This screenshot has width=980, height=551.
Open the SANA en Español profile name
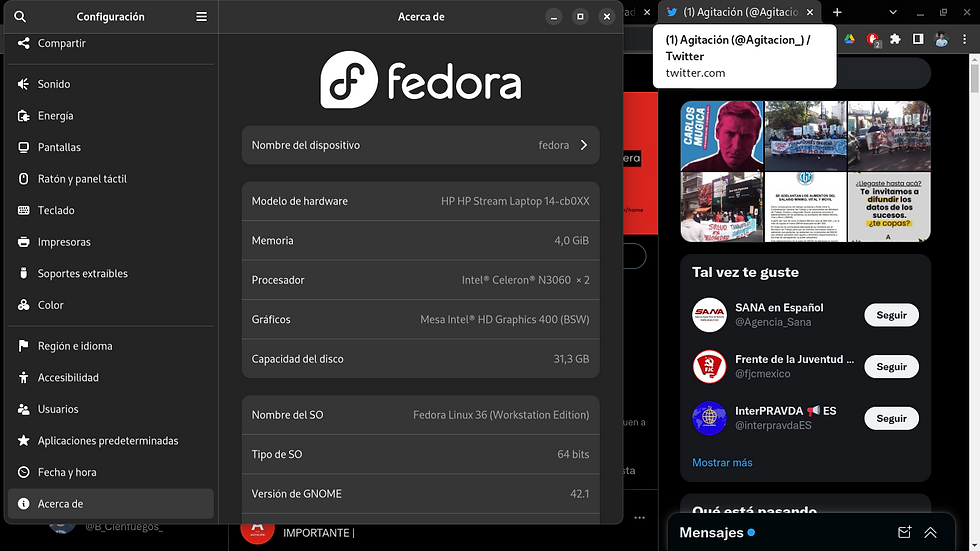(779, 307)
